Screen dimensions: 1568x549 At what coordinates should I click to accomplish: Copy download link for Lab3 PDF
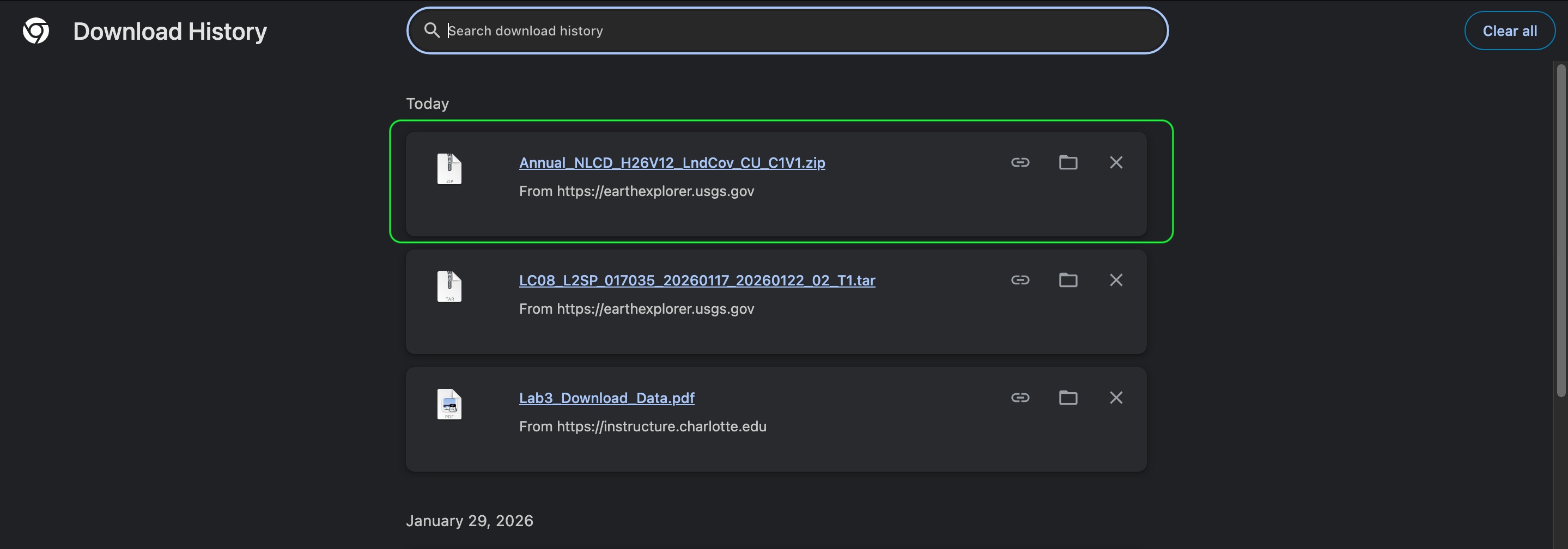pyautogui.click(x=1020, y=398)
